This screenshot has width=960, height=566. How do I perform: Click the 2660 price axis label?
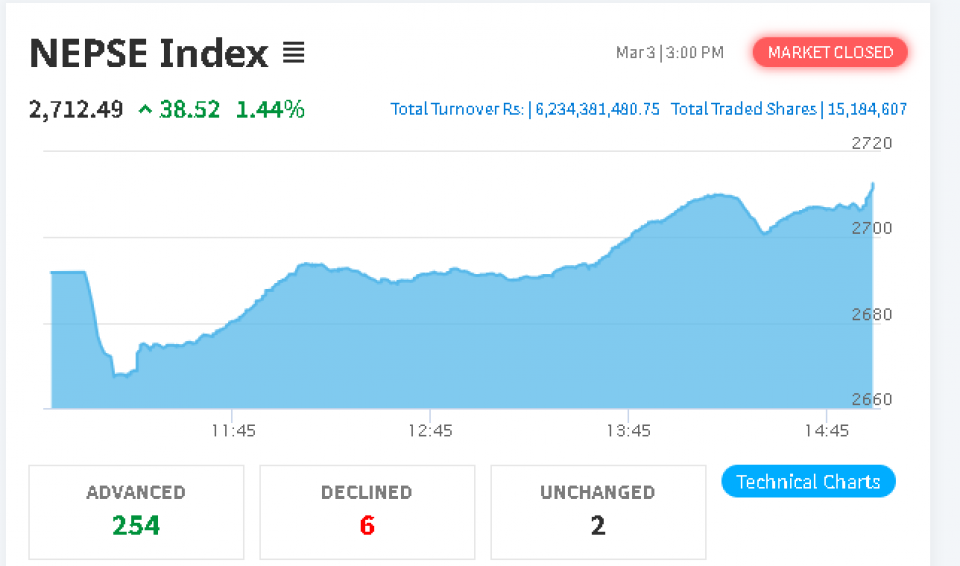point(872,400)
